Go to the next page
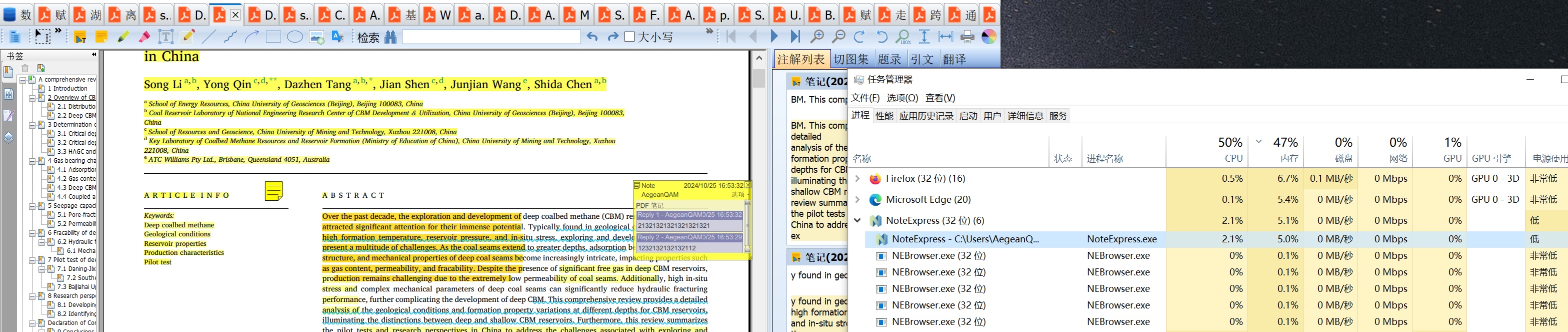Image resolution: width=1568 pixels, height=332 pixels. pos(774,37)
